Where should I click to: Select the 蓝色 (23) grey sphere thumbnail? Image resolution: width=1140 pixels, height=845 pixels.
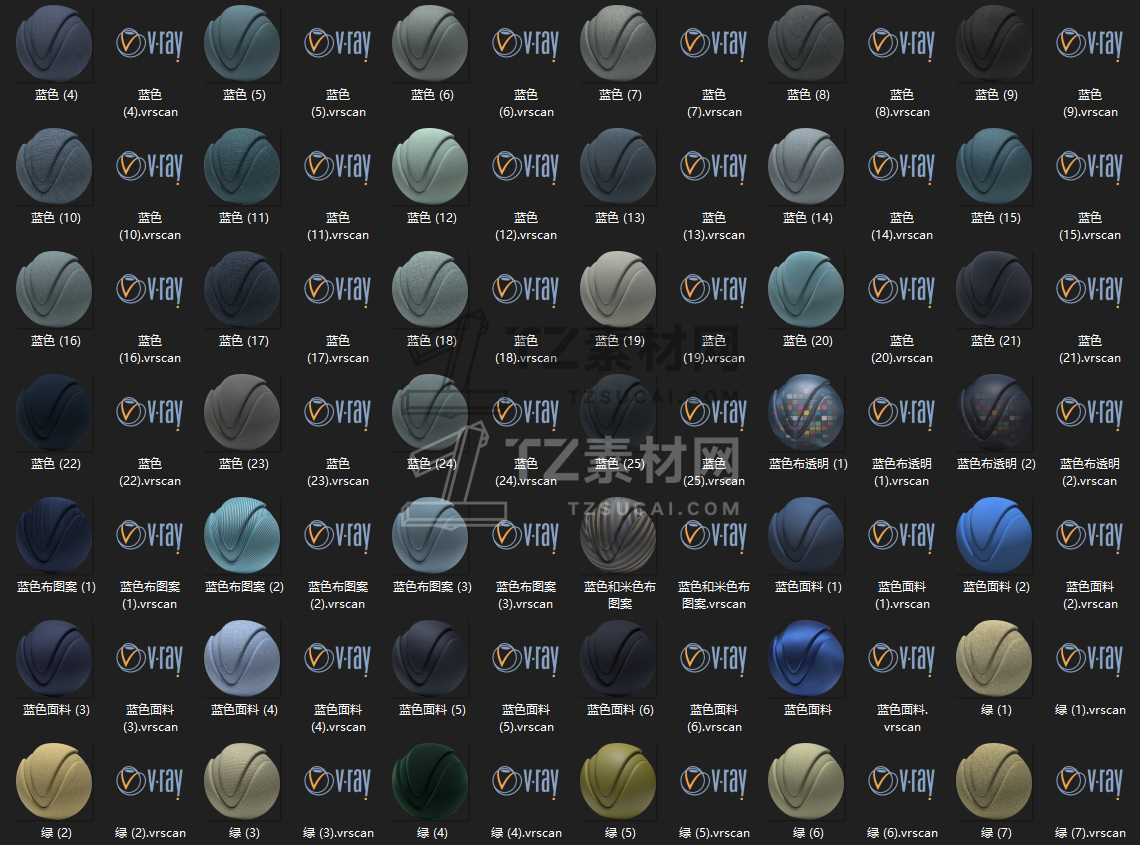(243, 412)
